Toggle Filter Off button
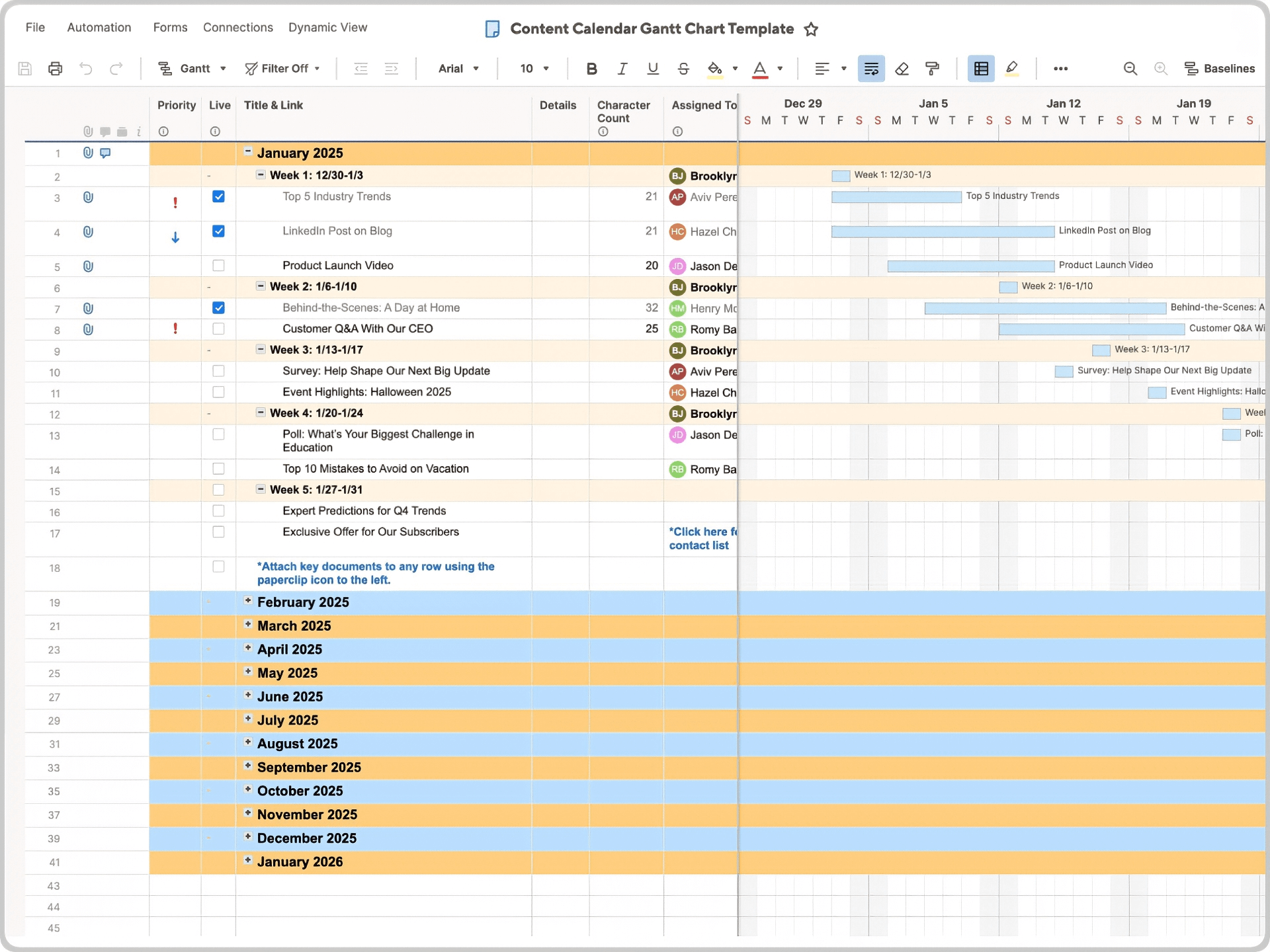The width and height of the screenshot is (1270, 952). pyautogui.click(x=282, y=68)
